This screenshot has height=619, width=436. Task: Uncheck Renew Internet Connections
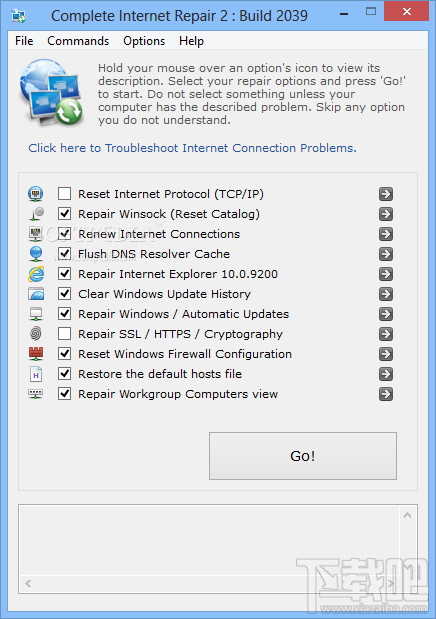64,234
